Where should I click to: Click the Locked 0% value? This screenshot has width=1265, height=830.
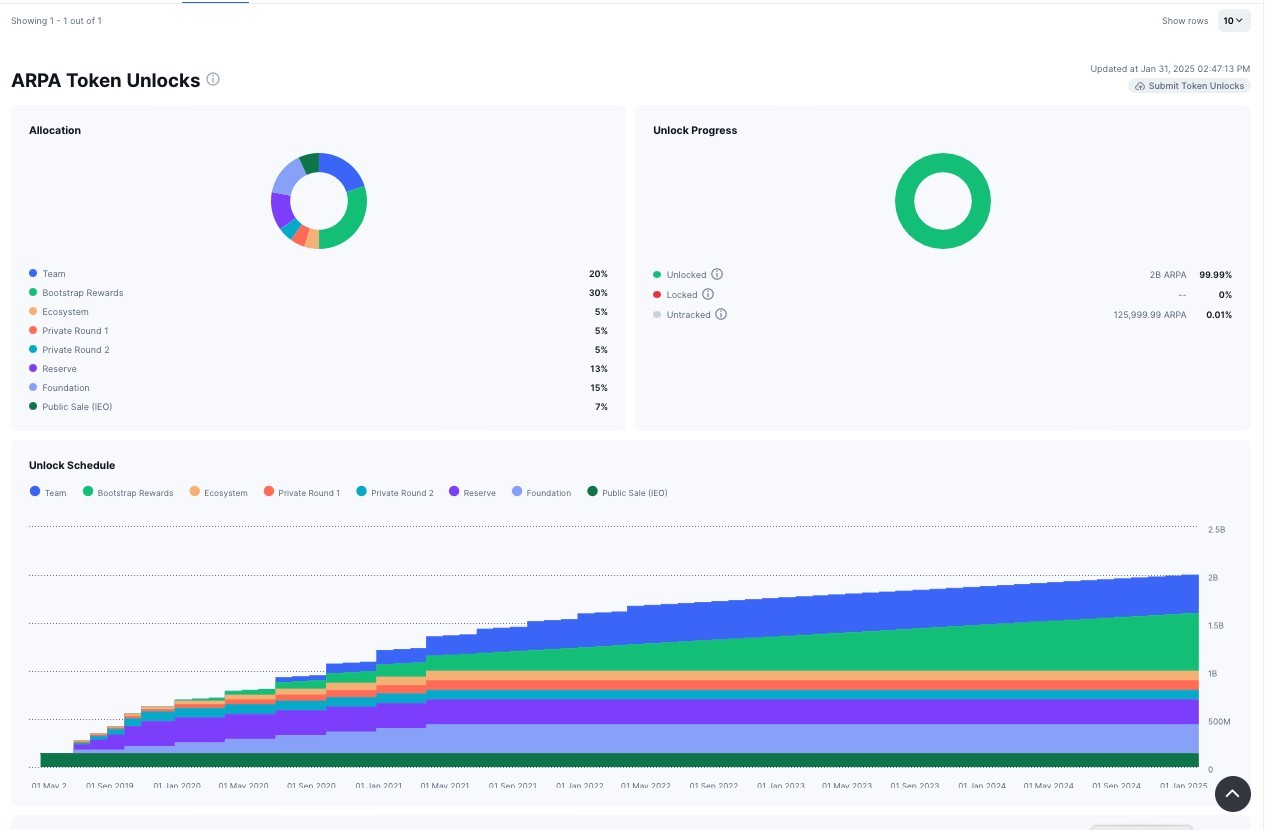click(1225, 295)
